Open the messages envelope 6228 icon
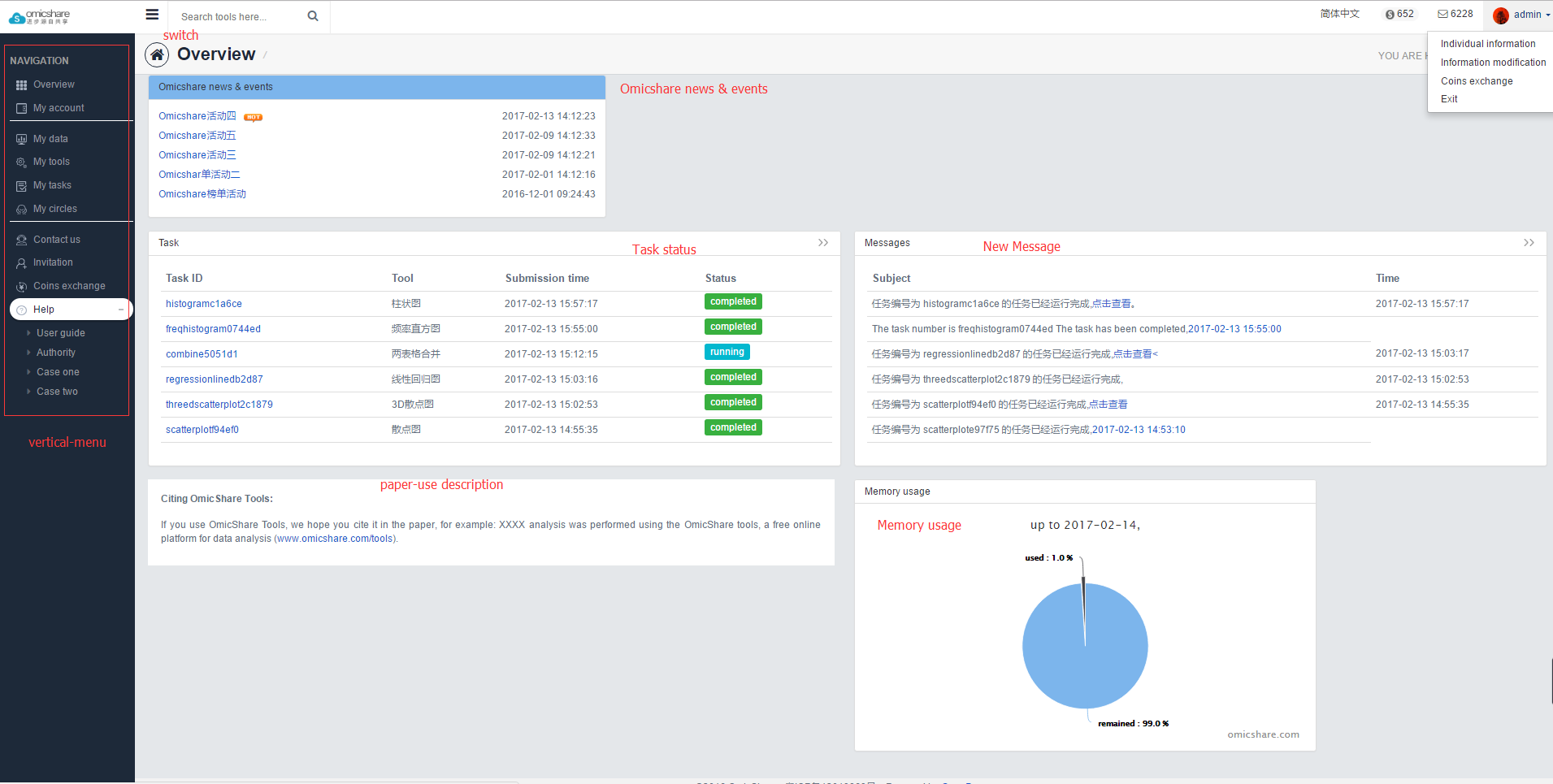 1442,14
